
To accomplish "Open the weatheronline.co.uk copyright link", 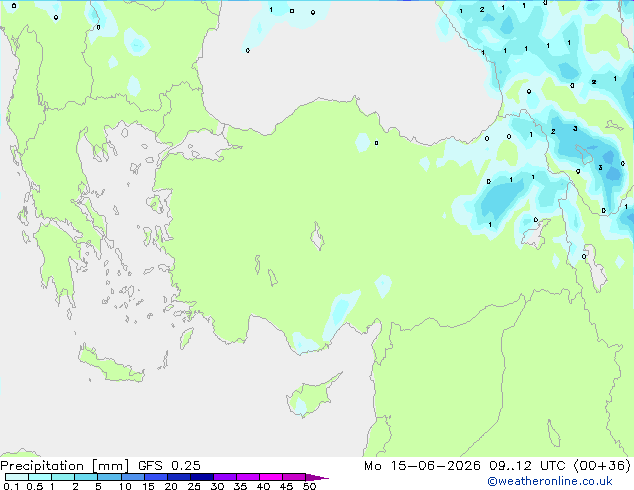I will click(x=550, y=481).
